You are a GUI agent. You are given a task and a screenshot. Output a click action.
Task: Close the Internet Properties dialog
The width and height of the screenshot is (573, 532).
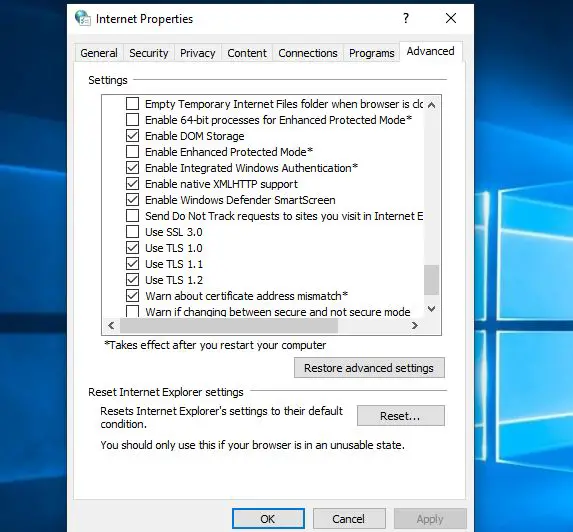pos(451,18)
